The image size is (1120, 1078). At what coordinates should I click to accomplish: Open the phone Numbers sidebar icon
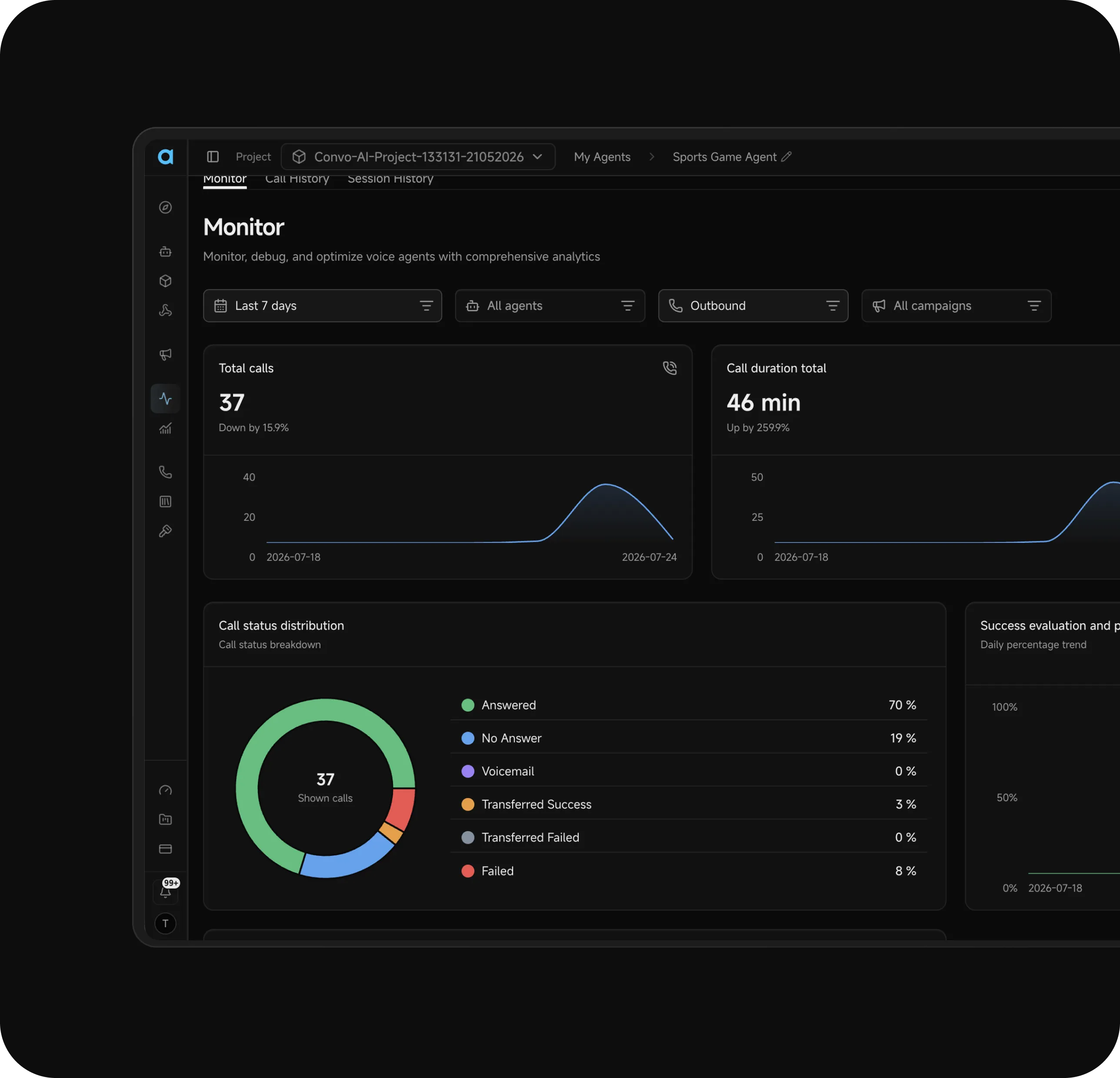coord(166,472)
